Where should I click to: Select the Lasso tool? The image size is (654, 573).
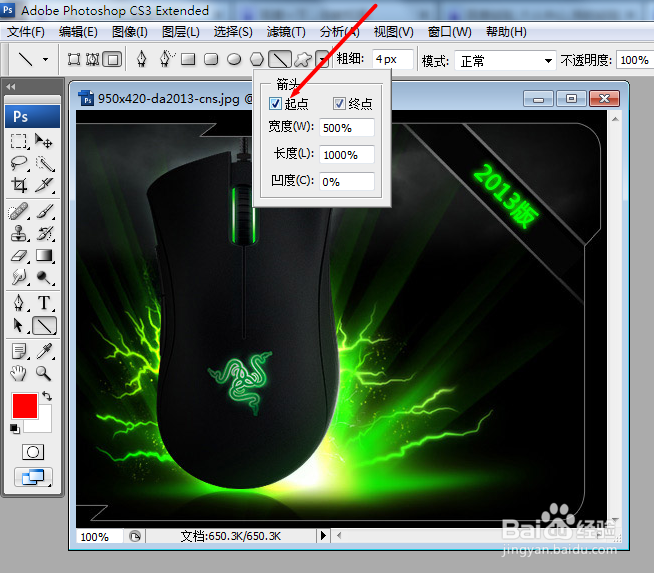coord(19,163)
